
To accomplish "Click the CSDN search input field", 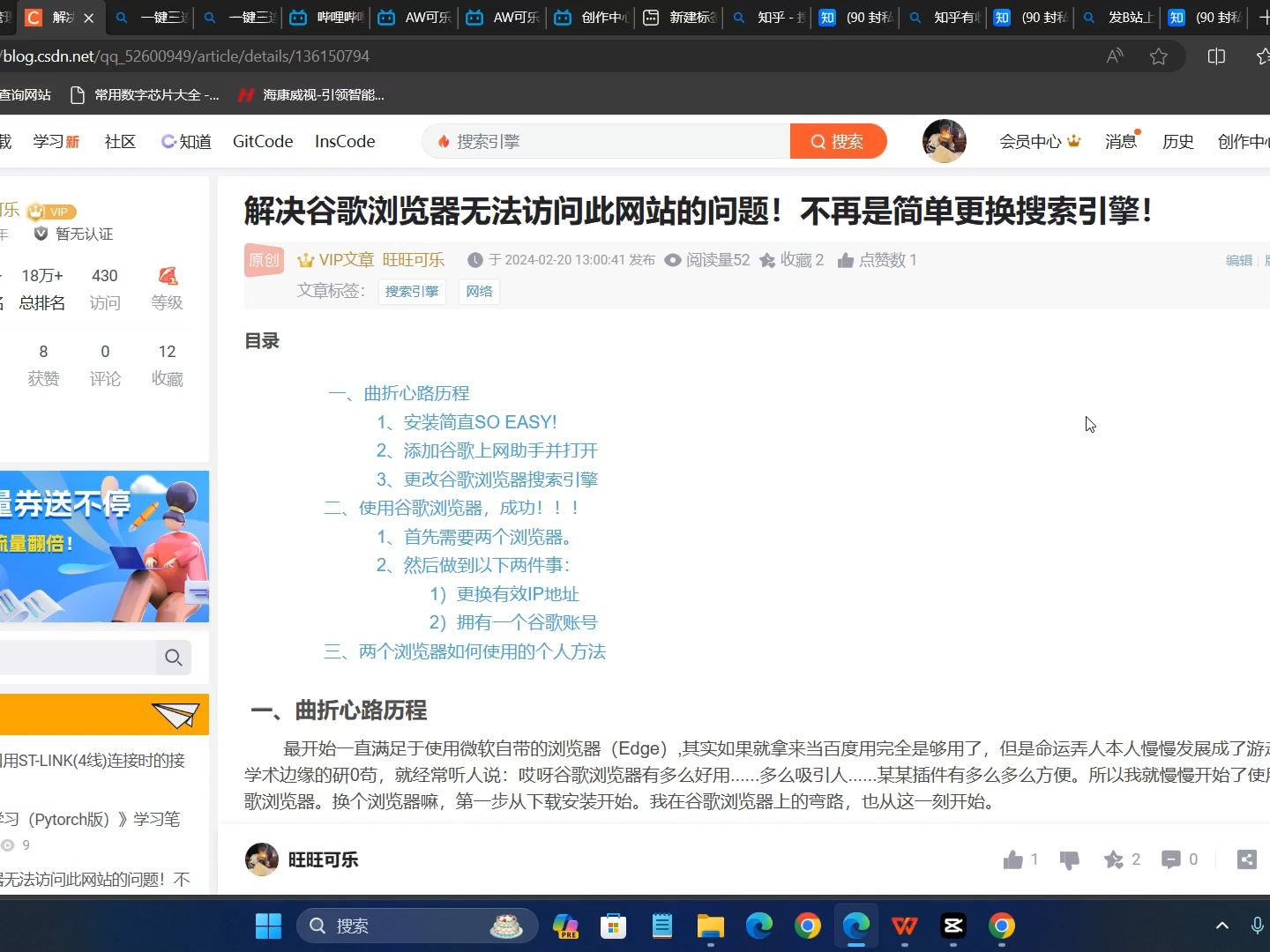I will (606, 142).
